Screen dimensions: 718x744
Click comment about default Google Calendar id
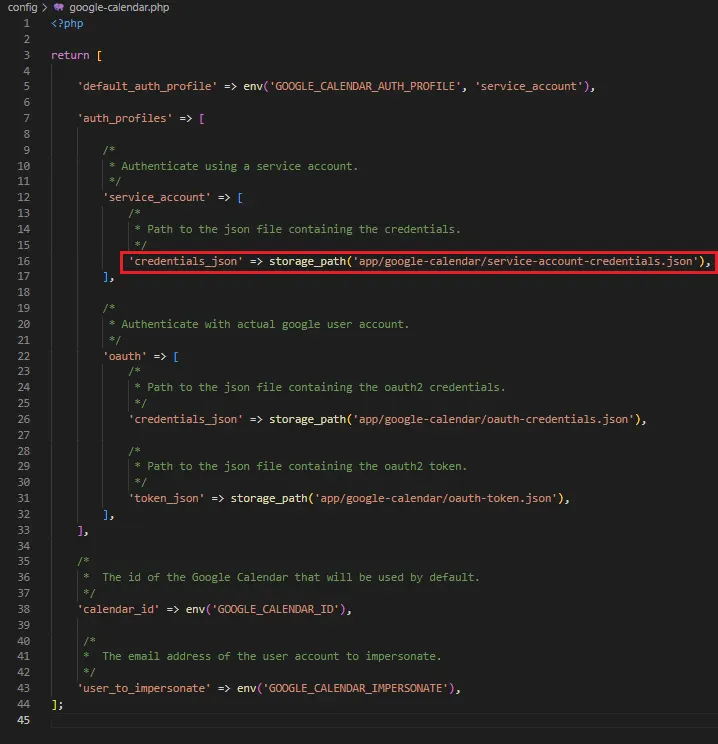coord(291,577)
